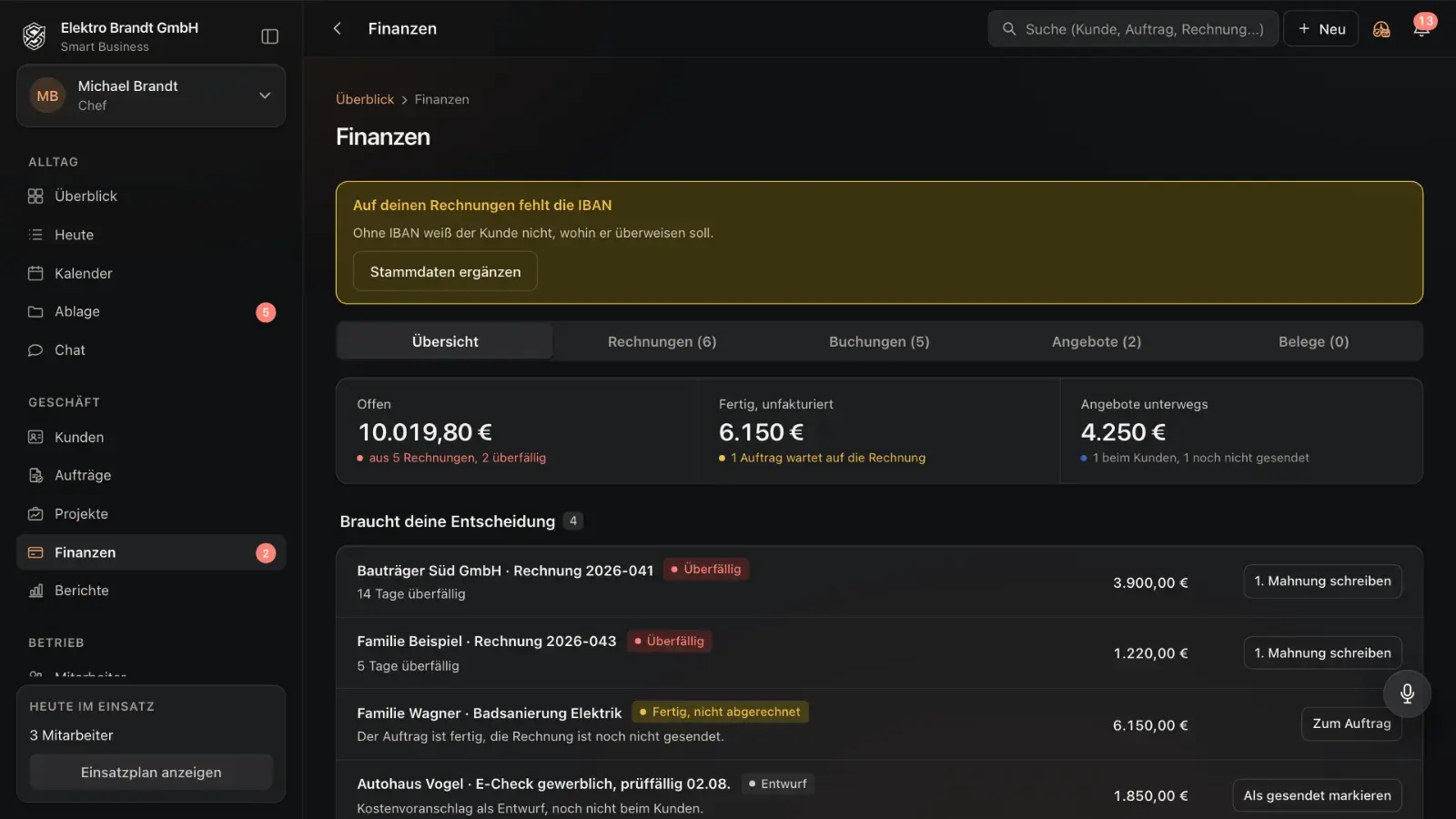Select Finanzen in the sidebar
The image size is (1456, 819).
(x=151, y=552)
